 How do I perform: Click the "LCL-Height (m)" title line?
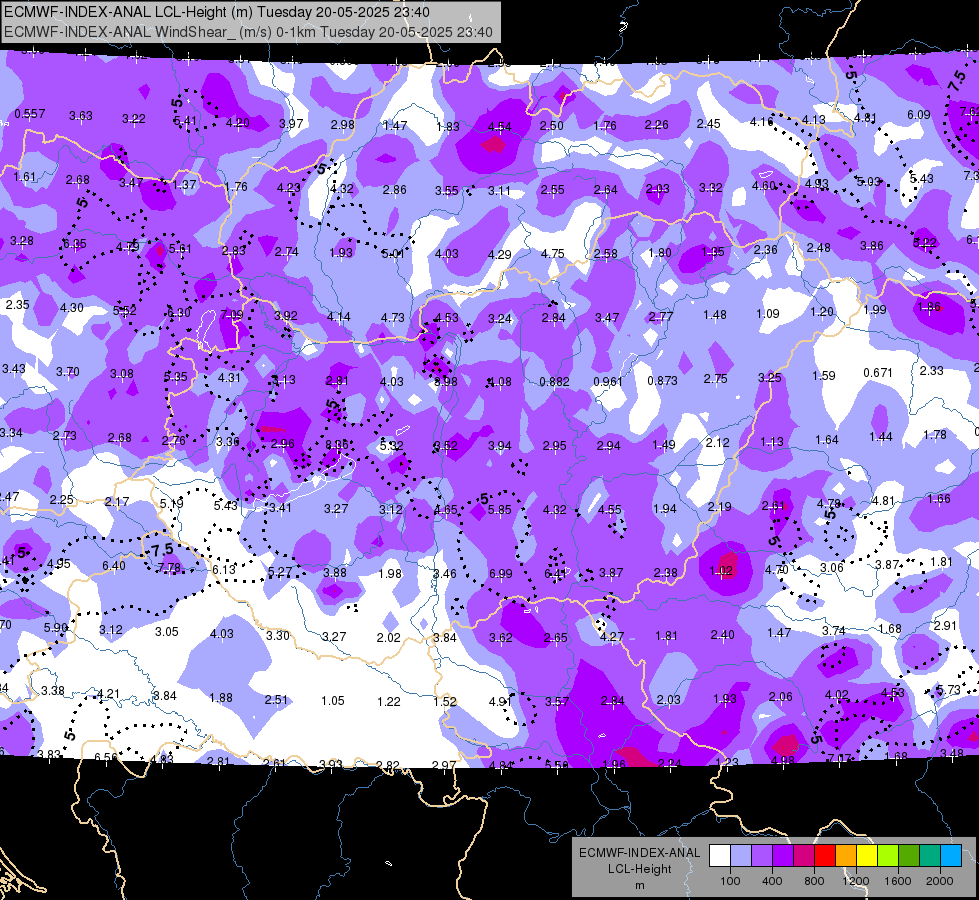(x=217, y=12)
